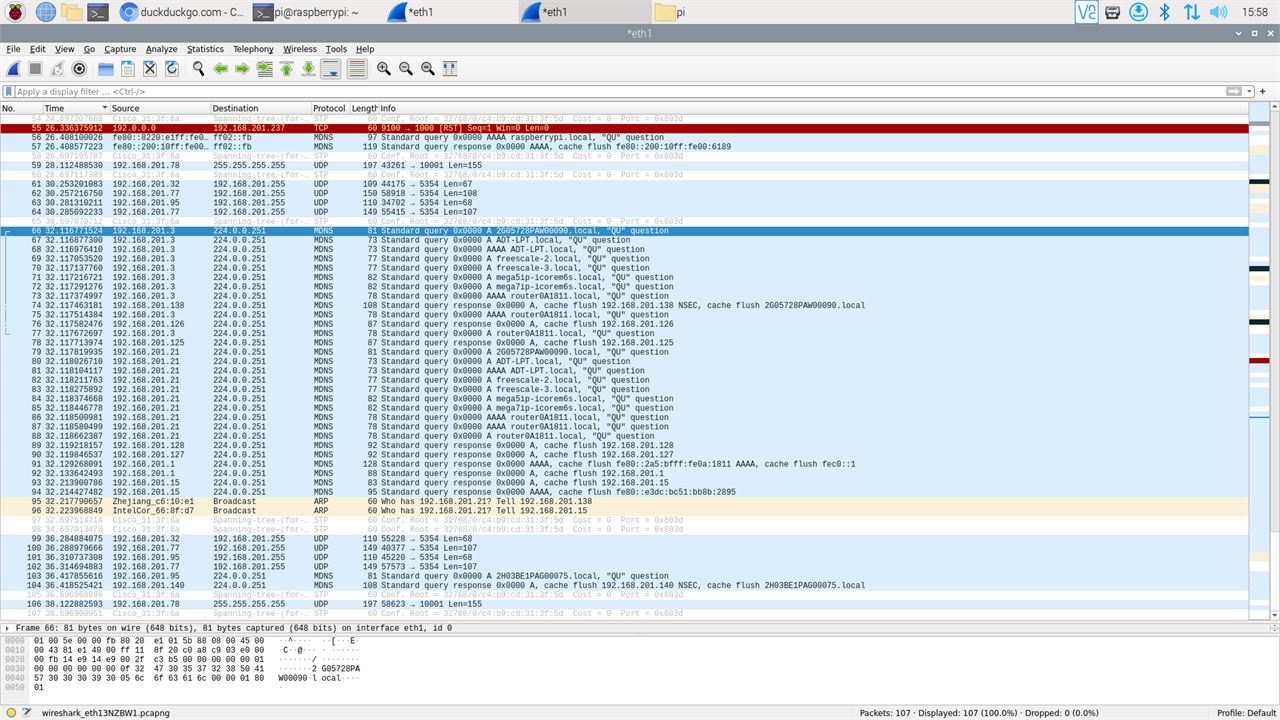Open expert information circle in status bar
The image size is (1280, 720).
(9, 713)
